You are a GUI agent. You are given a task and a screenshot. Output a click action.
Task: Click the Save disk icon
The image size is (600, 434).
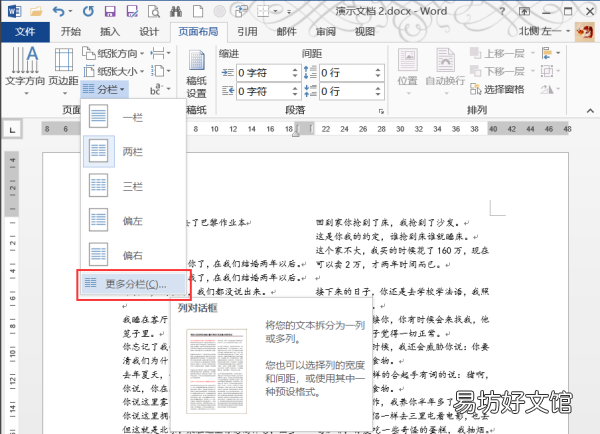coord(110,11)
